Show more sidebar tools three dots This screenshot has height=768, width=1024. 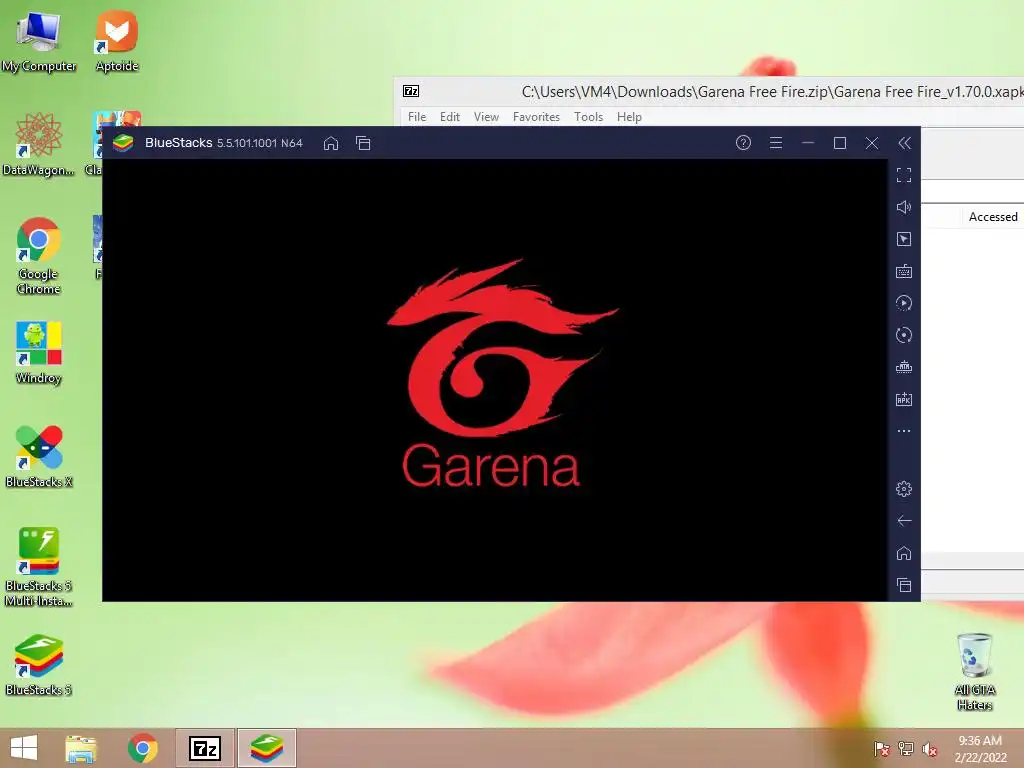(904, 431)
